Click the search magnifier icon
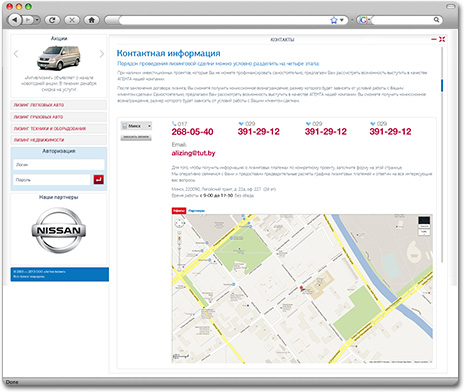 (x=436, y=20)
